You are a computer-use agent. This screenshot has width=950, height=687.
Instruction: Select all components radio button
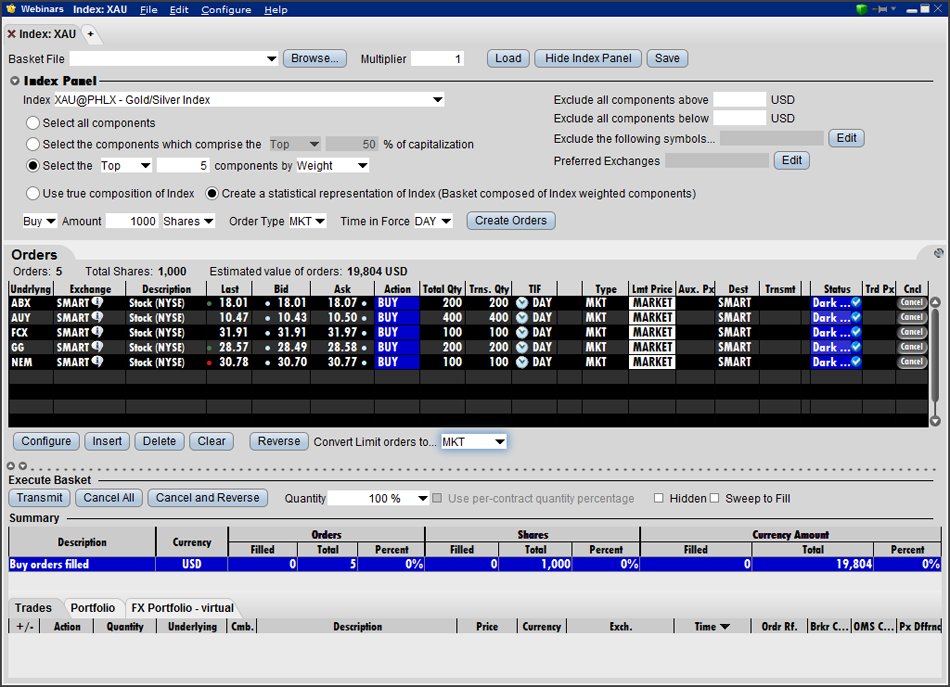(33, 123)
